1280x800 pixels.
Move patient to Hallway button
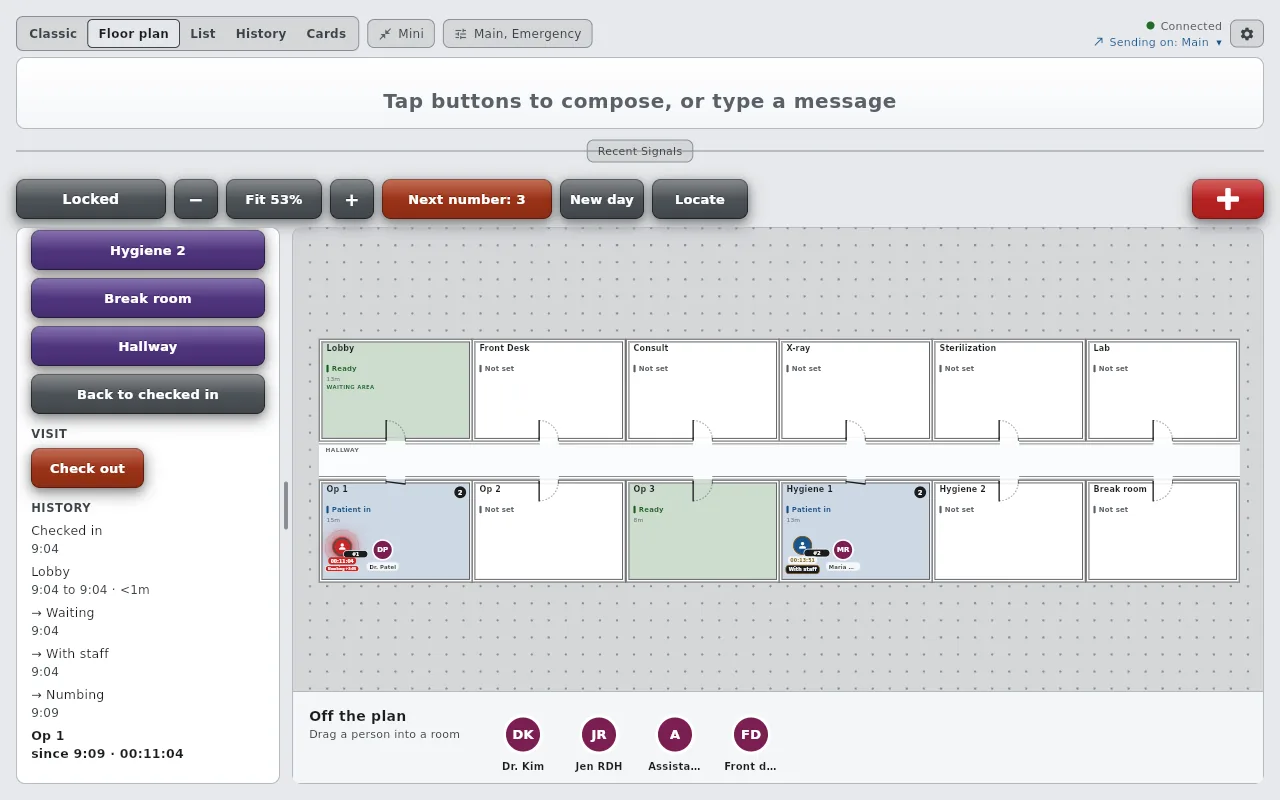click(x=148, y=346)
